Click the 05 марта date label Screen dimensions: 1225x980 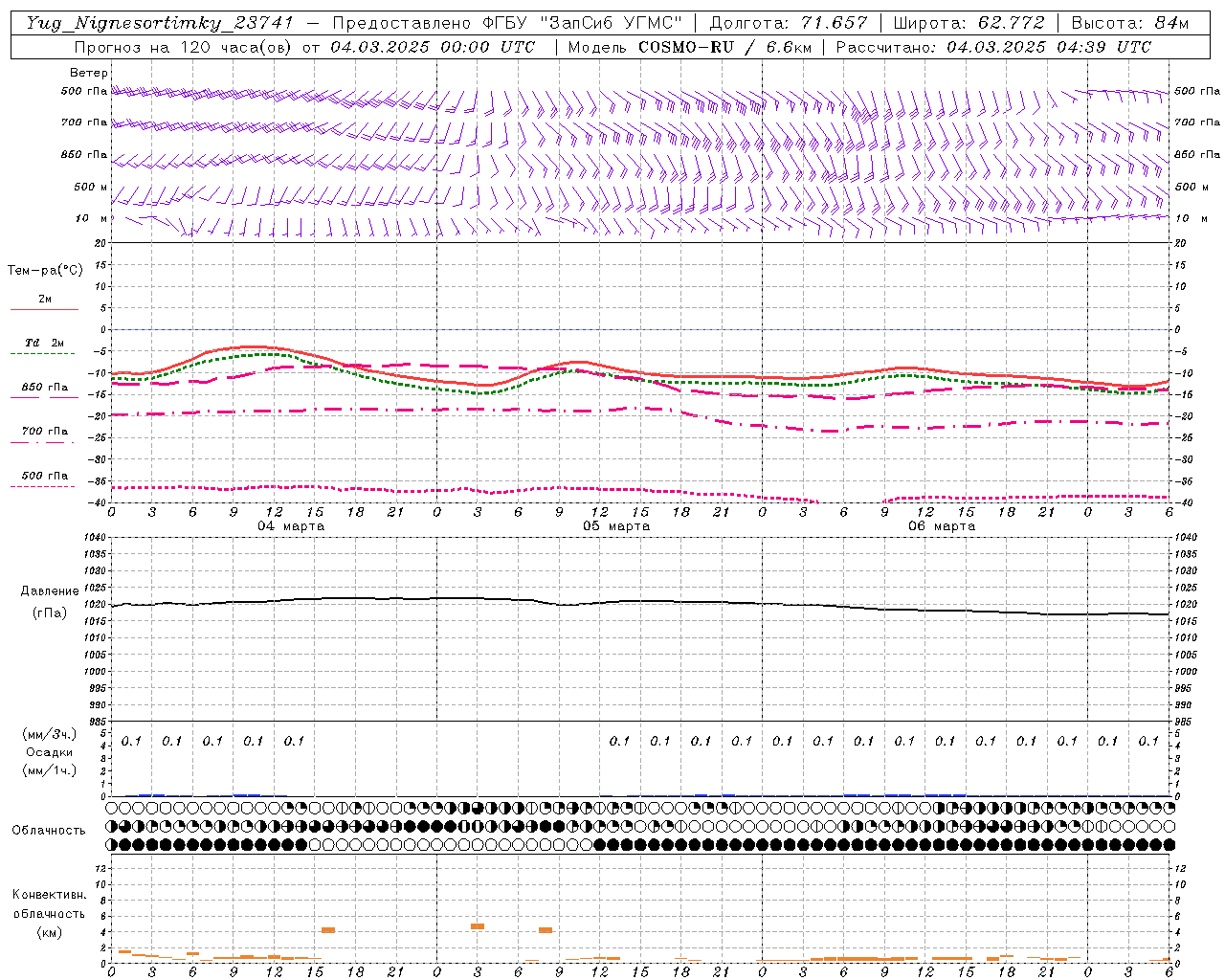click(x=617, y=526)
